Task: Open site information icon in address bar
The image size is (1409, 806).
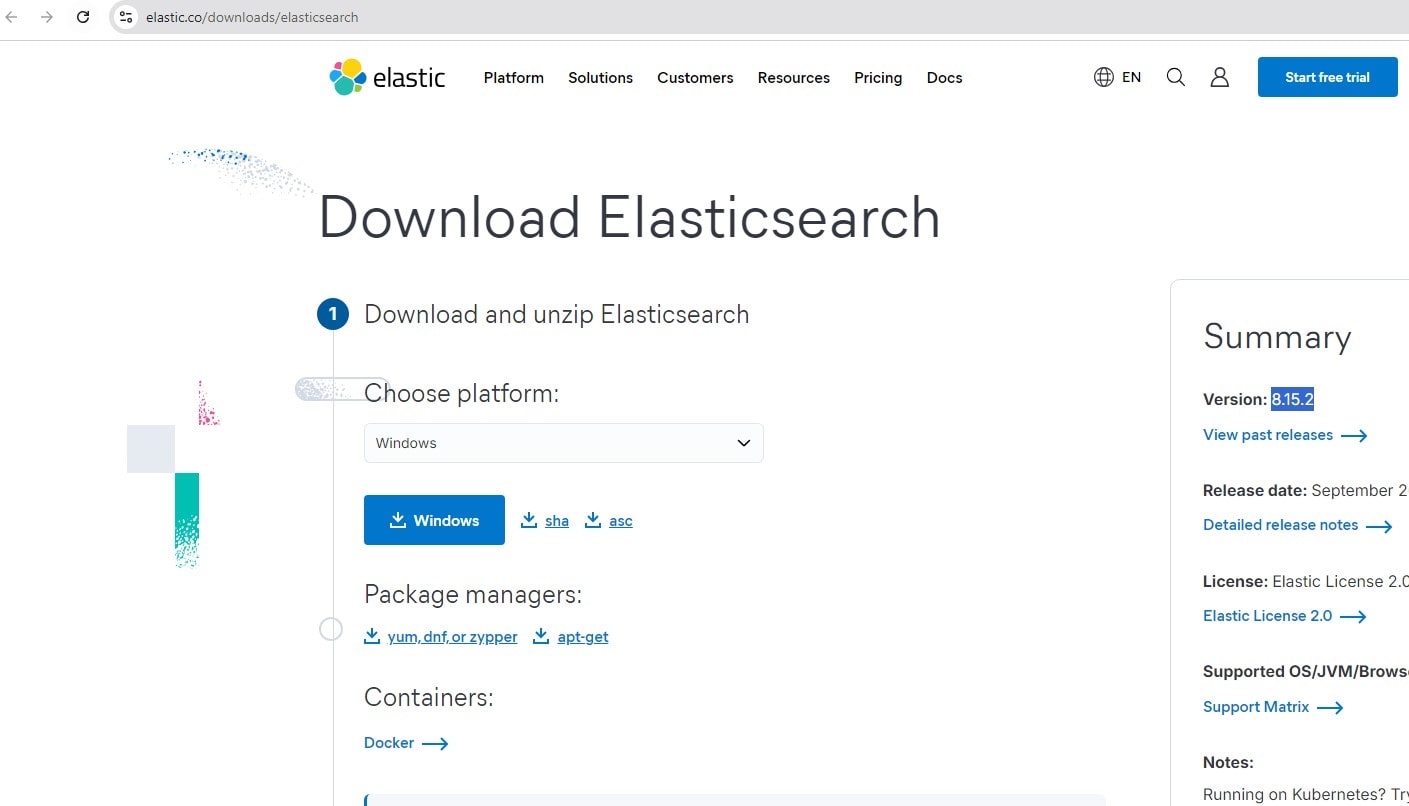Action: [125, 17]
